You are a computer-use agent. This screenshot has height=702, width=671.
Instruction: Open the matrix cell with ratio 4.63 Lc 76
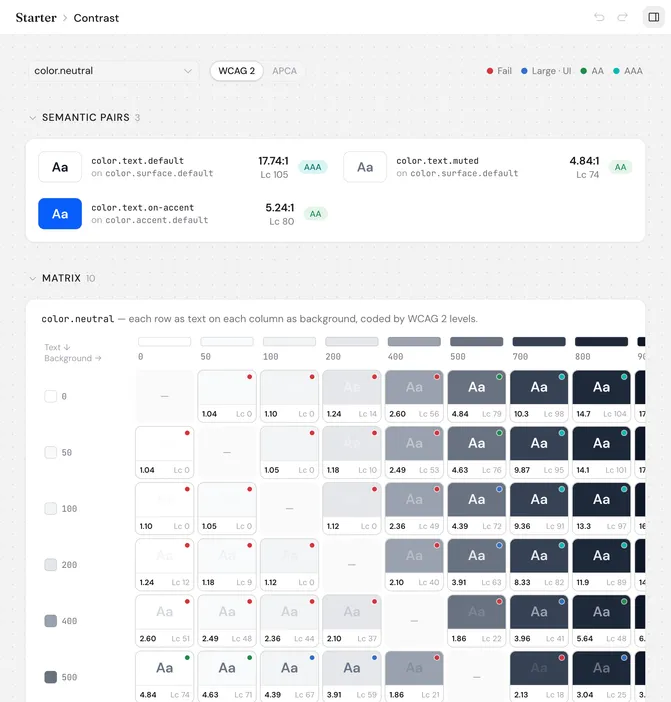[x=476, y=452]
